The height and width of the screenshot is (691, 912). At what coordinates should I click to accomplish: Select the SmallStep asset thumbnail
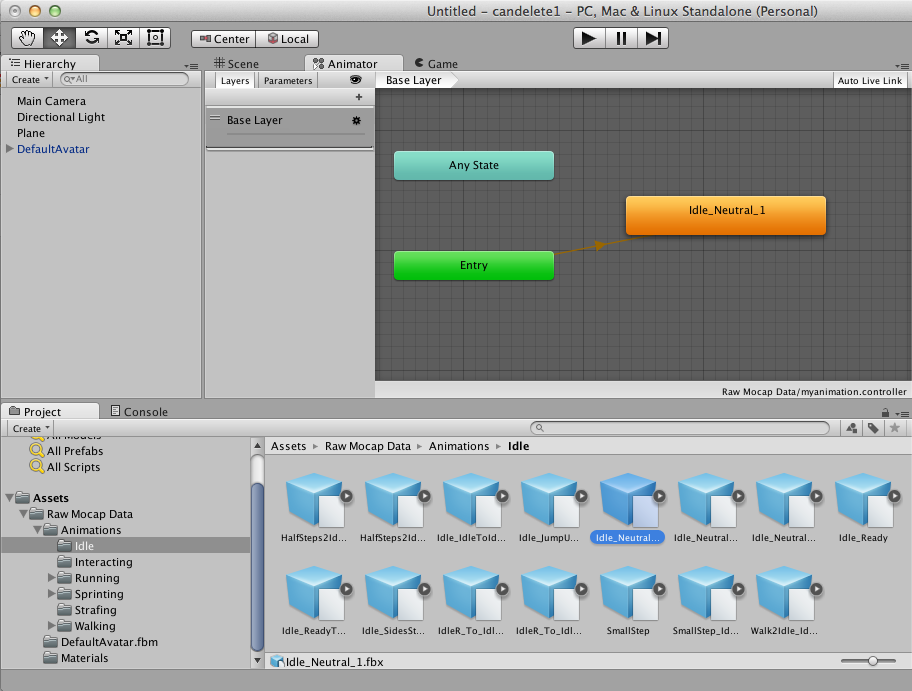pos(628,593)
